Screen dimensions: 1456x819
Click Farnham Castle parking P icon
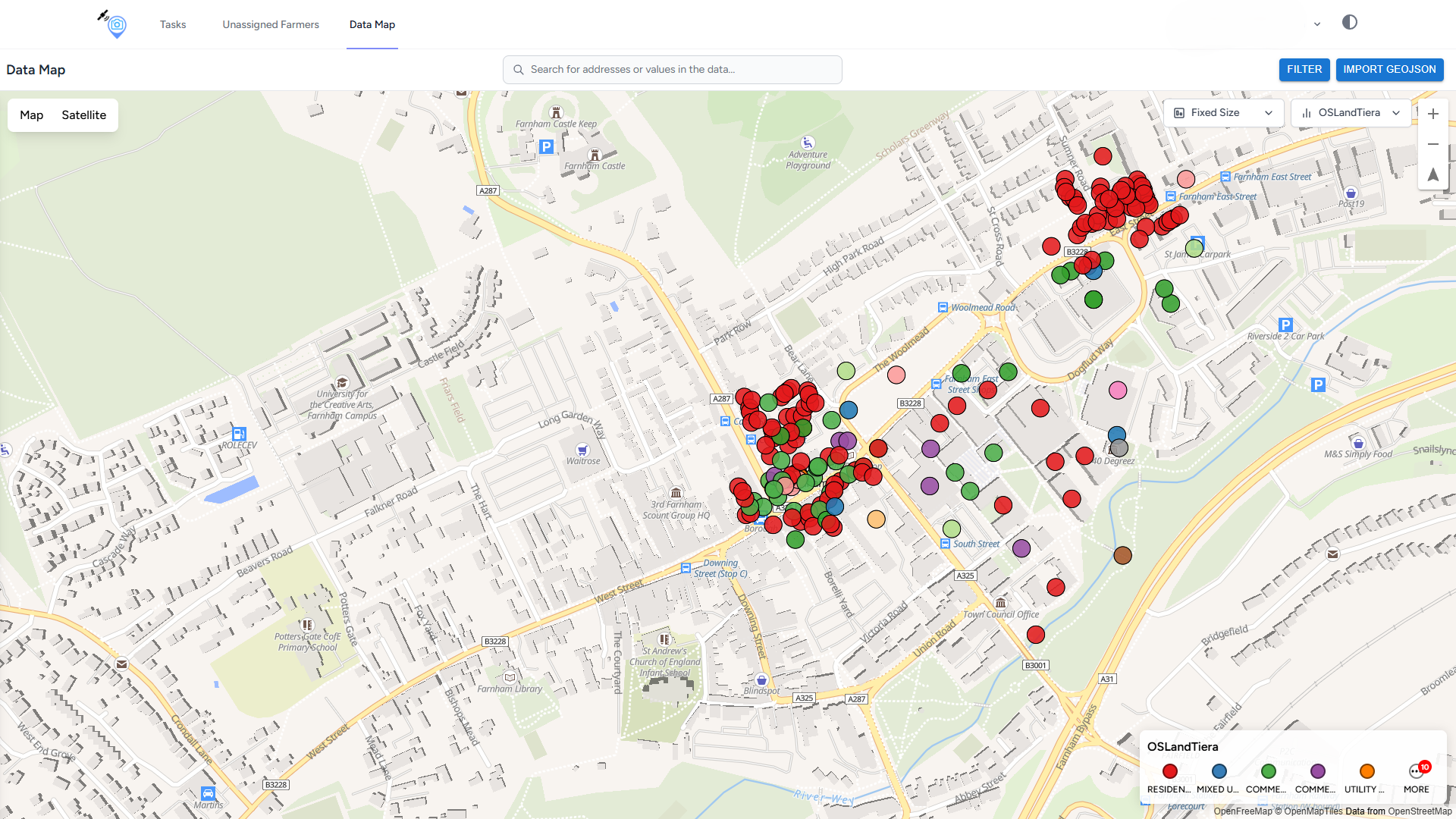(x=546, y=147)
